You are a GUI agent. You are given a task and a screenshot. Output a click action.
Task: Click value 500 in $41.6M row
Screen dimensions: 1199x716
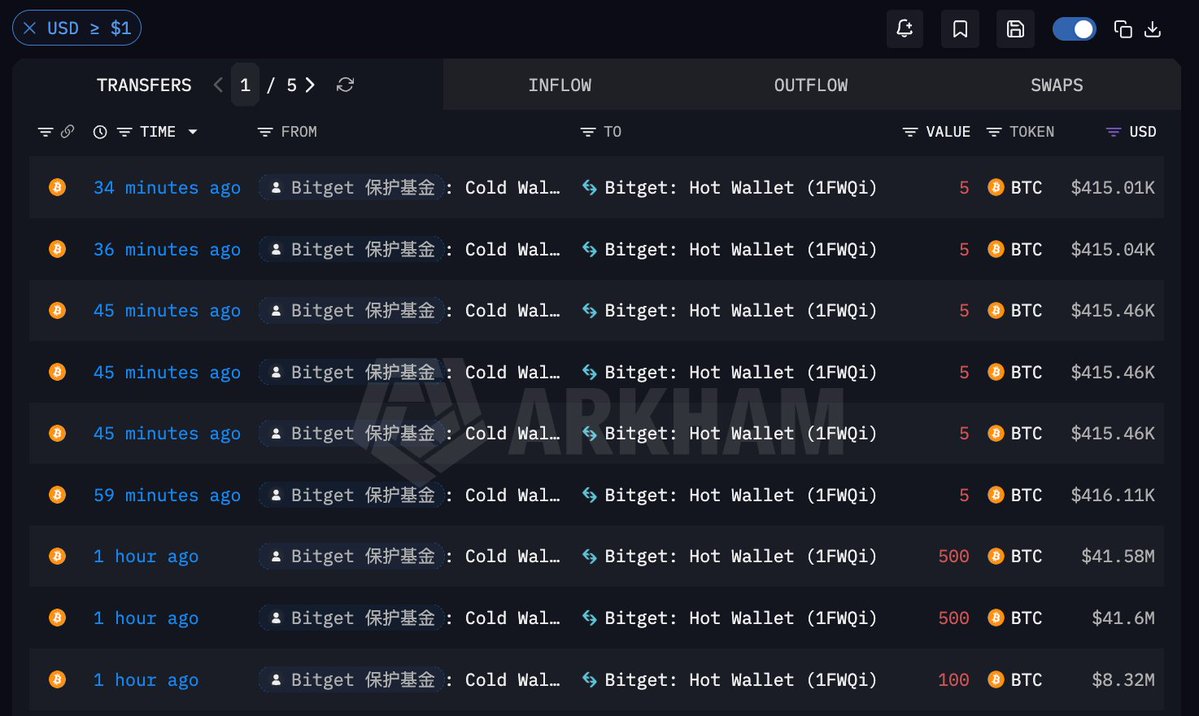point(954,618)
